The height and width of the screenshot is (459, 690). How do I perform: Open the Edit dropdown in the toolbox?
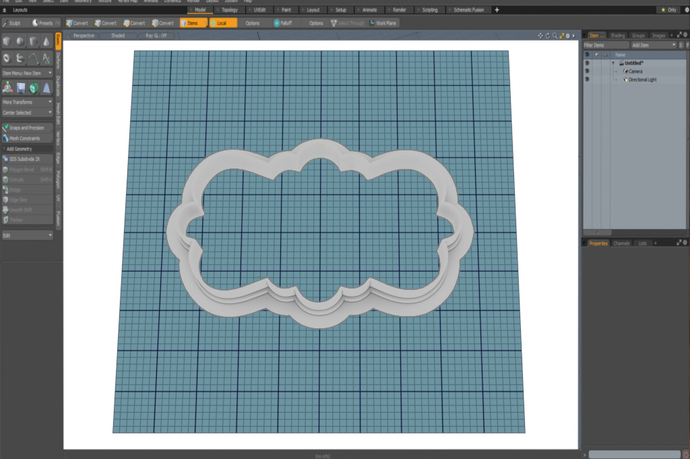click(27, 235)
